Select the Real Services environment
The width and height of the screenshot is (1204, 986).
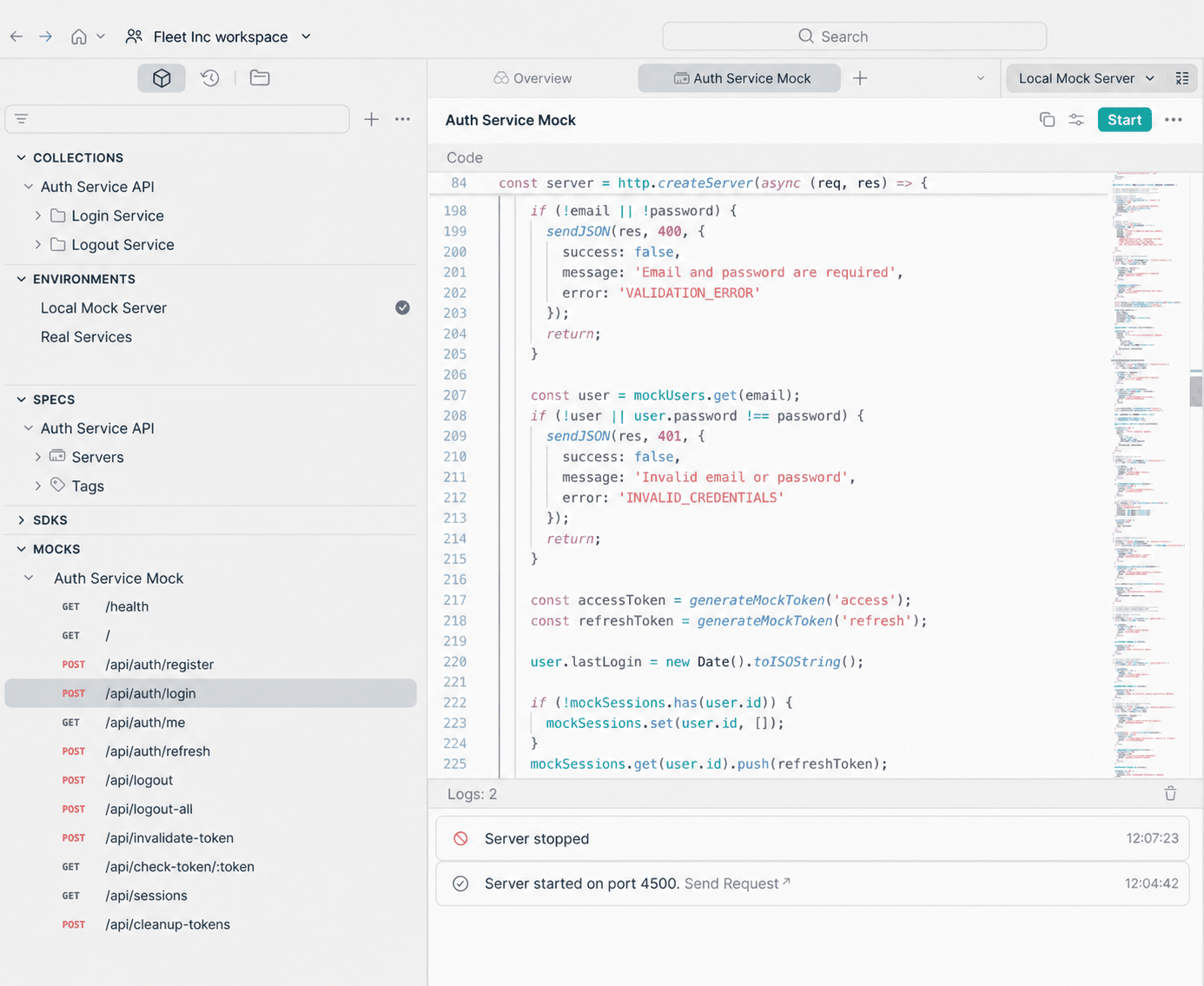pos(211,337)
